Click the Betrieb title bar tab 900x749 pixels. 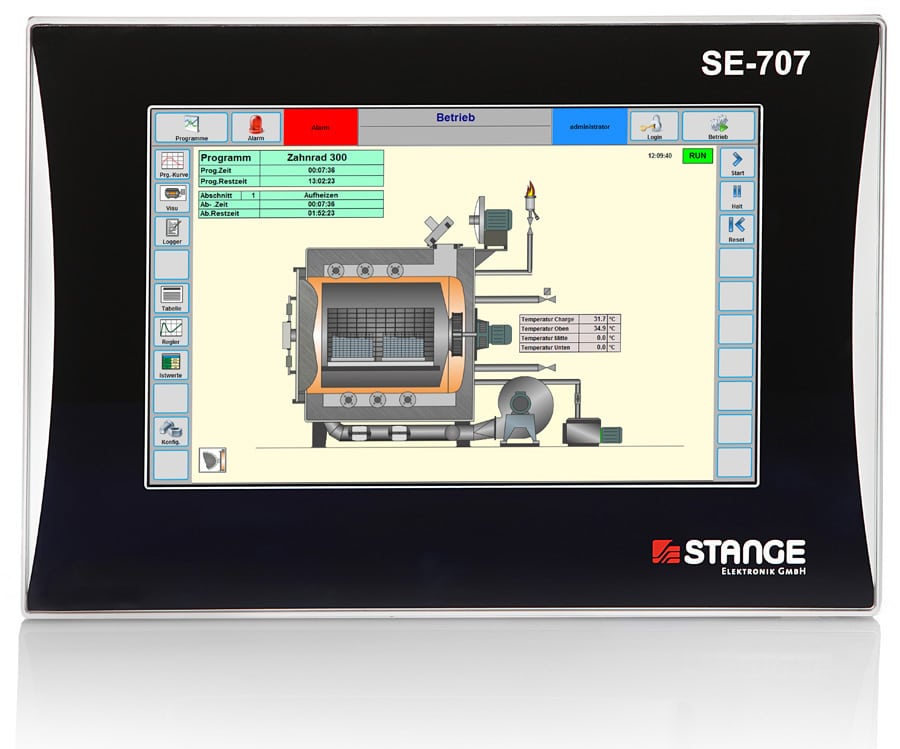(x=459, y=117)
